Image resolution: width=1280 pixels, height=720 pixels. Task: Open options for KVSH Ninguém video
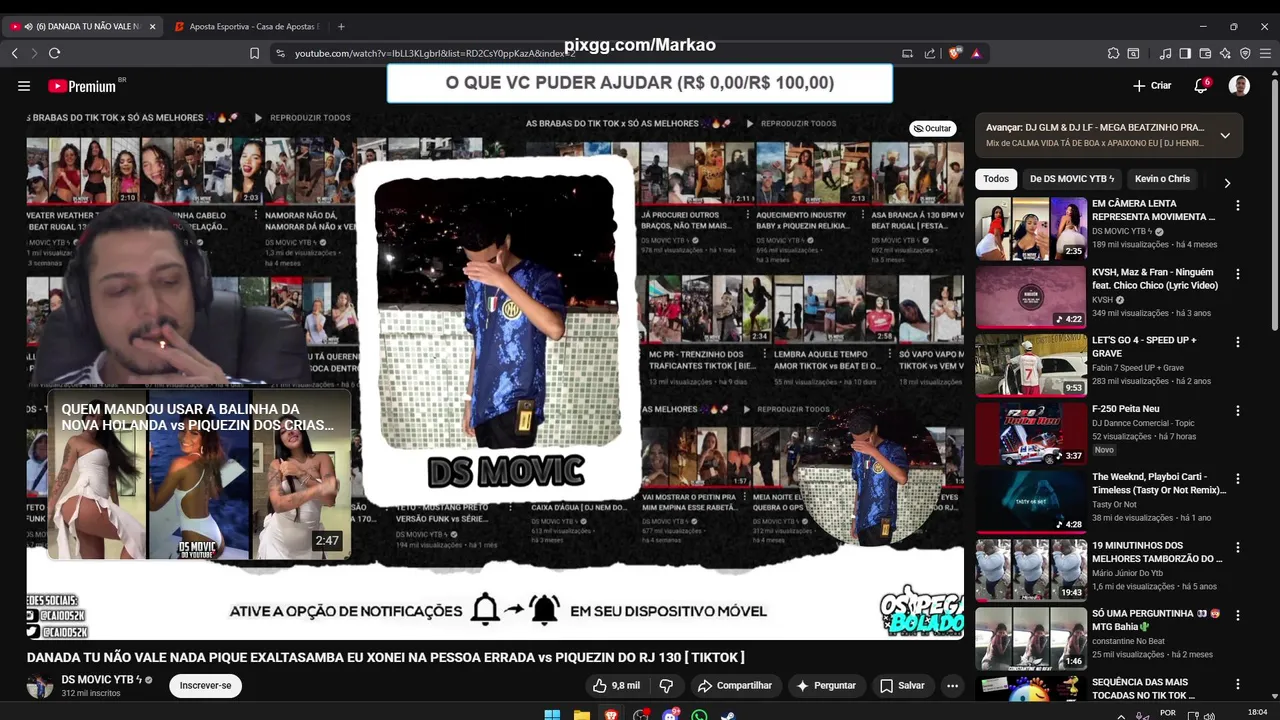coord(1237,273)
